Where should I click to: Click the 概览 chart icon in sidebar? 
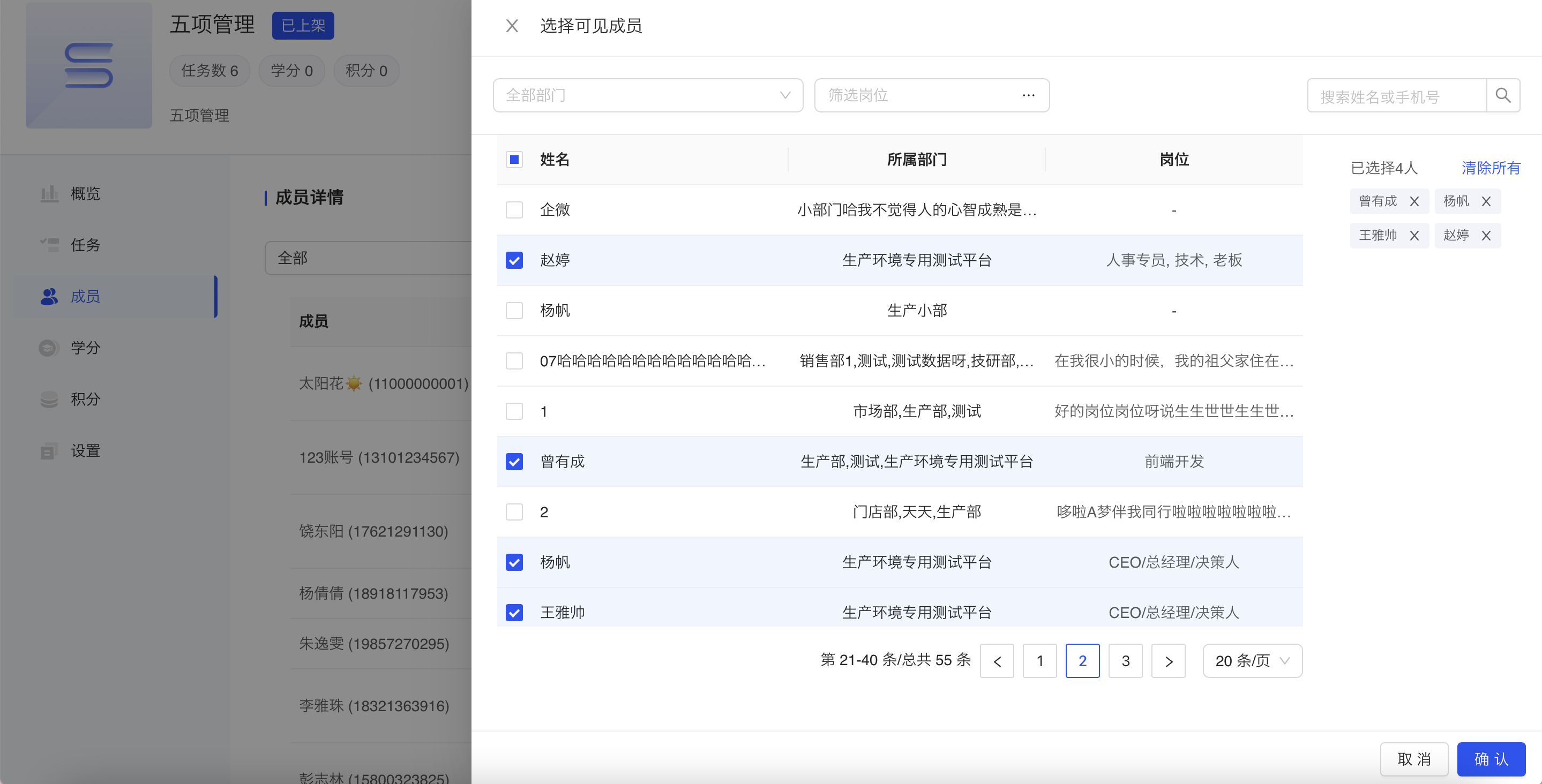[x=49, y=194]
